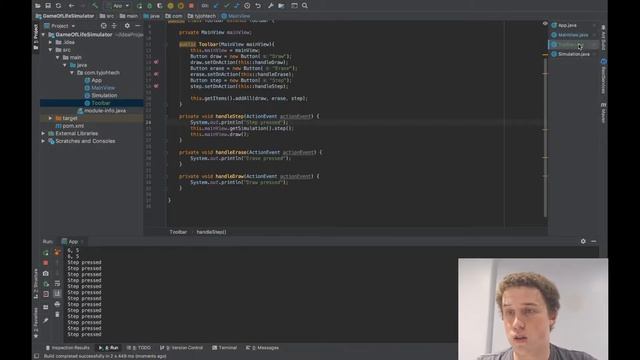Expand the .idea folder

50,42
